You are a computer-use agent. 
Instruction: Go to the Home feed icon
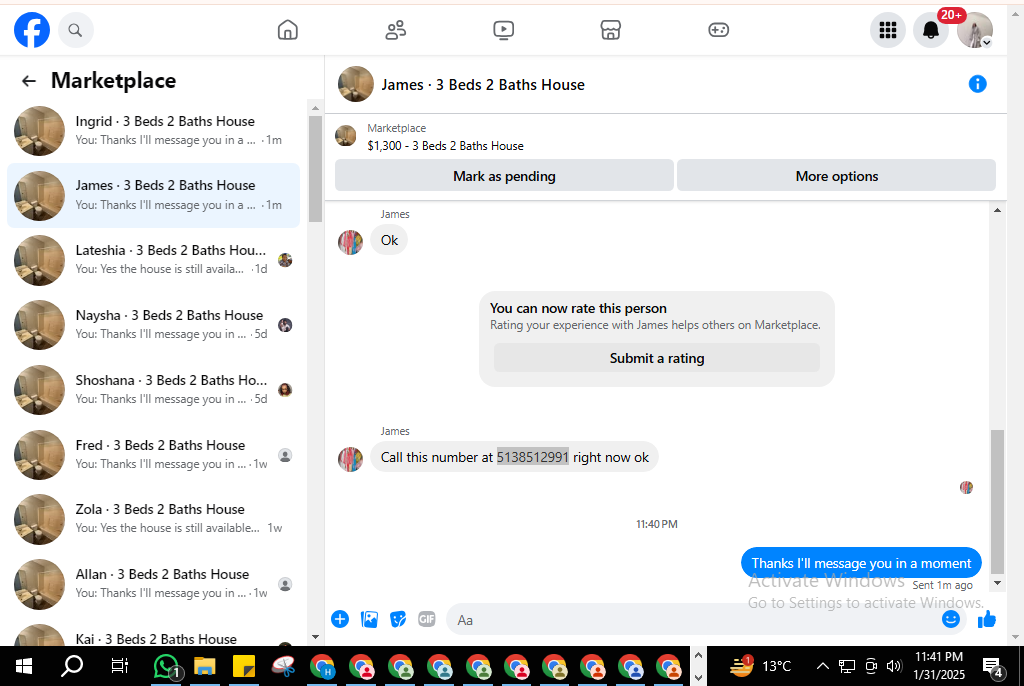287,30
